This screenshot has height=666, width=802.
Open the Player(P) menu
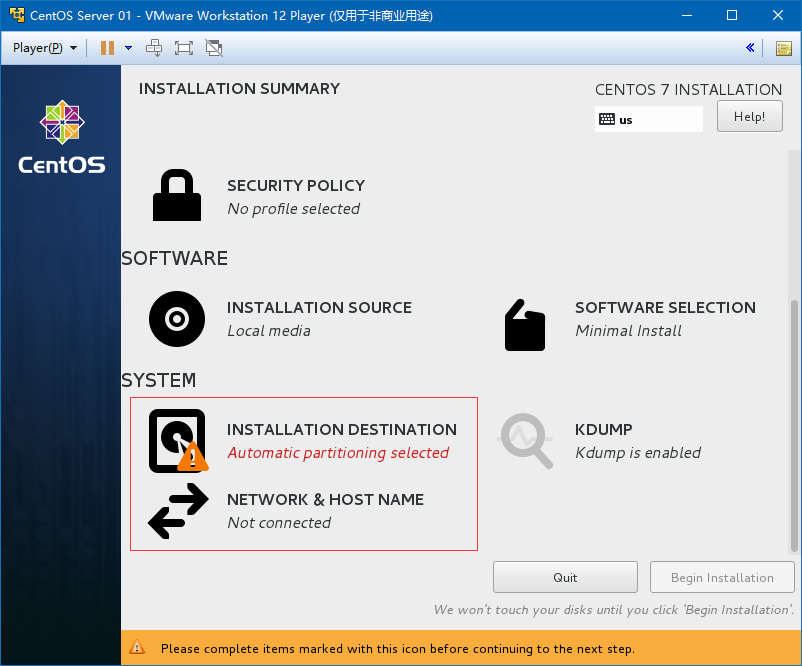[x=38, y=47]
